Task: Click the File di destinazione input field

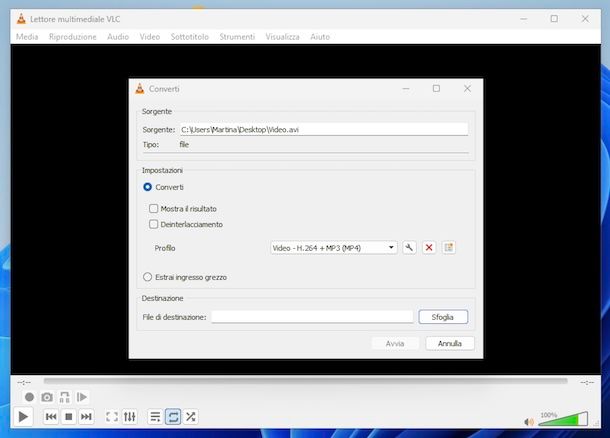Action: (312, 317)
